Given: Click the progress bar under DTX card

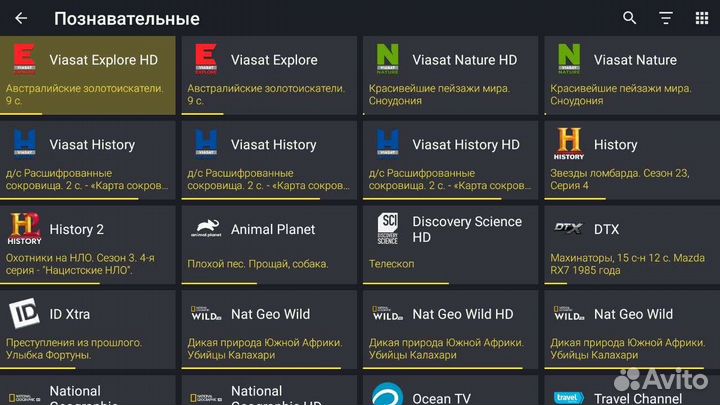Looking at the screenshot, I should (x=556, y=283).
